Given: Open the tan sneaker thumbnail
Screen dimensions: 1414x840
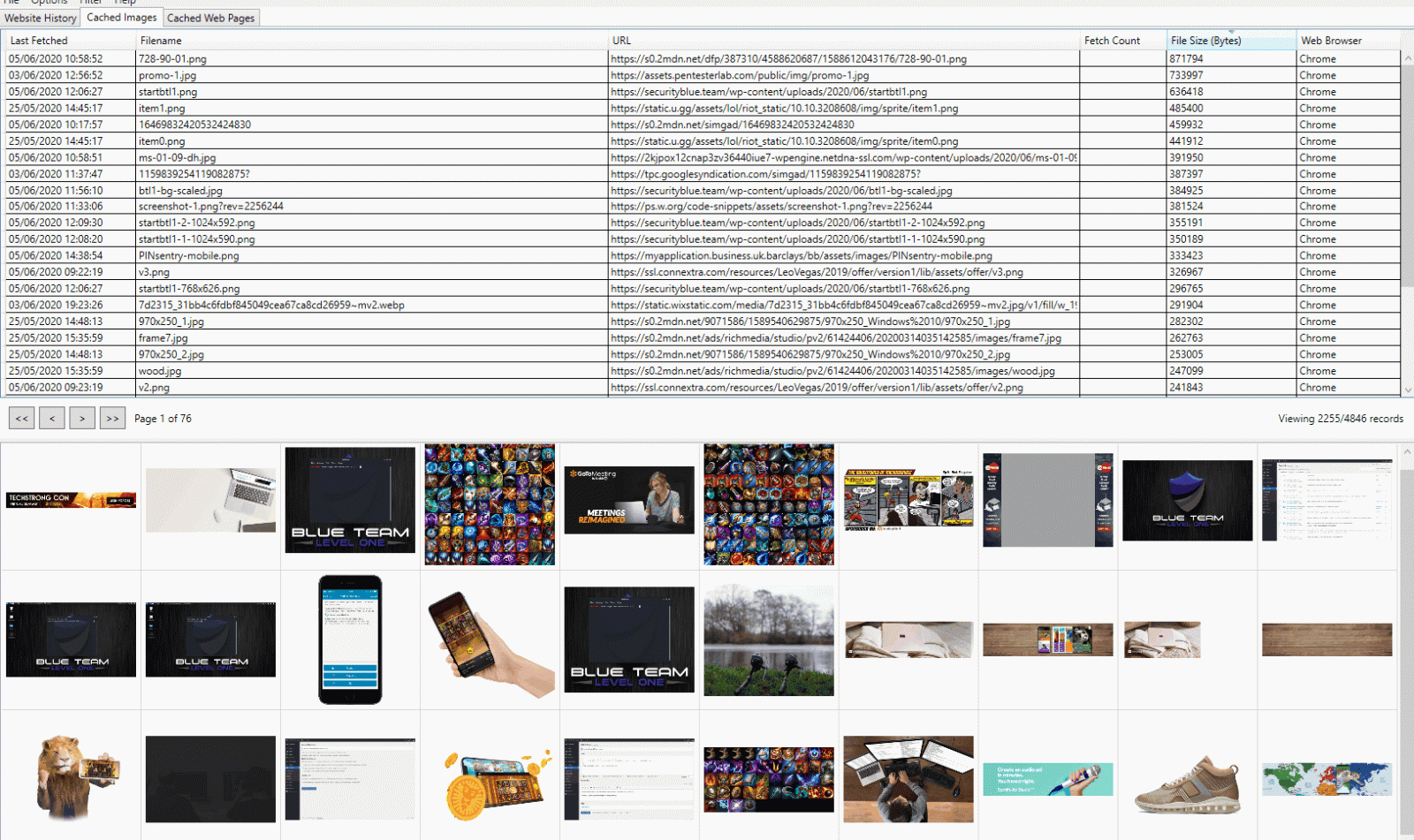Looking at the screenshot, I should point(1188,784).
